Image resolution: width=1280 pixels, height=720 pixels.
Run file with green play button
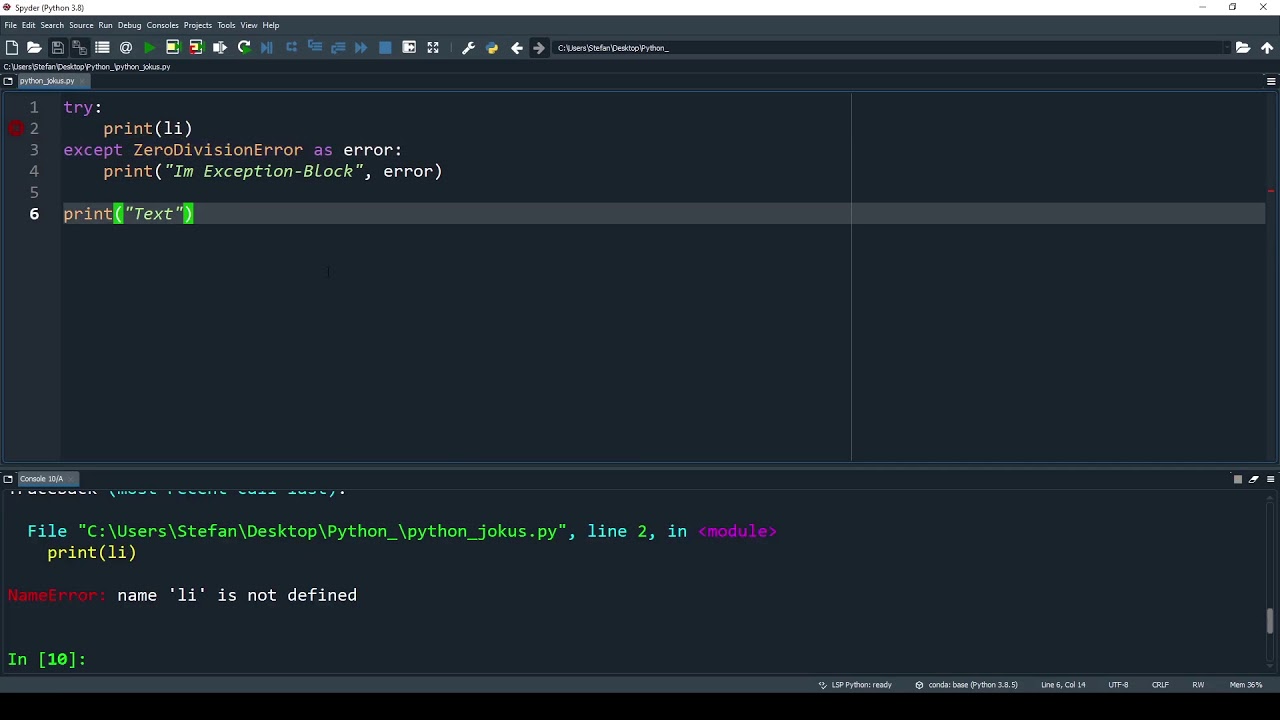[150, 47]
